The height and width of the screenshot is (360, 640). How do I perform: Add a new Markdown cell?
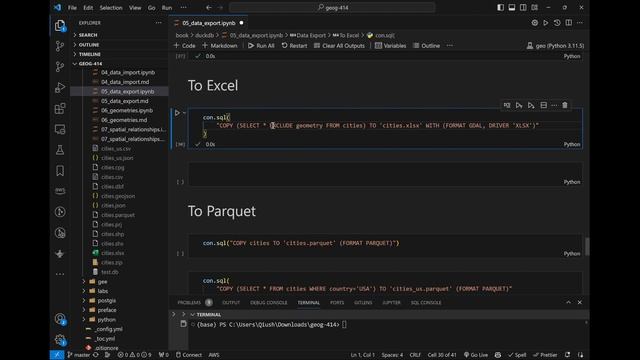tap(220, 46)
